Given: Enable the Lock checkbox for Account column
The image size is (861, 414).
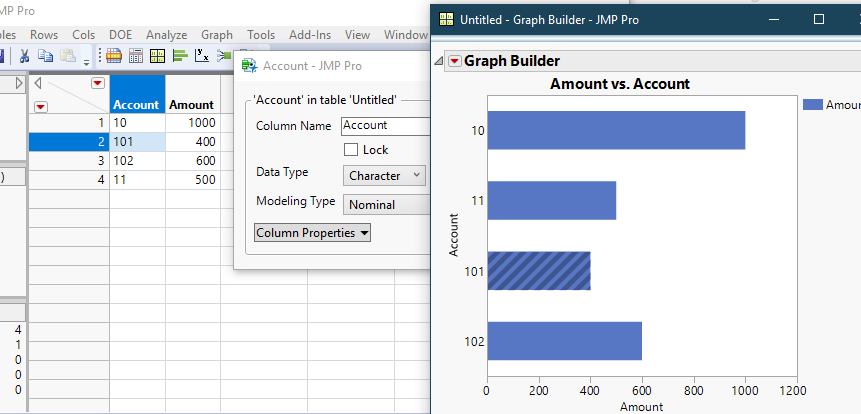Looking at the screenshot, I should click(x=351, y=149).
